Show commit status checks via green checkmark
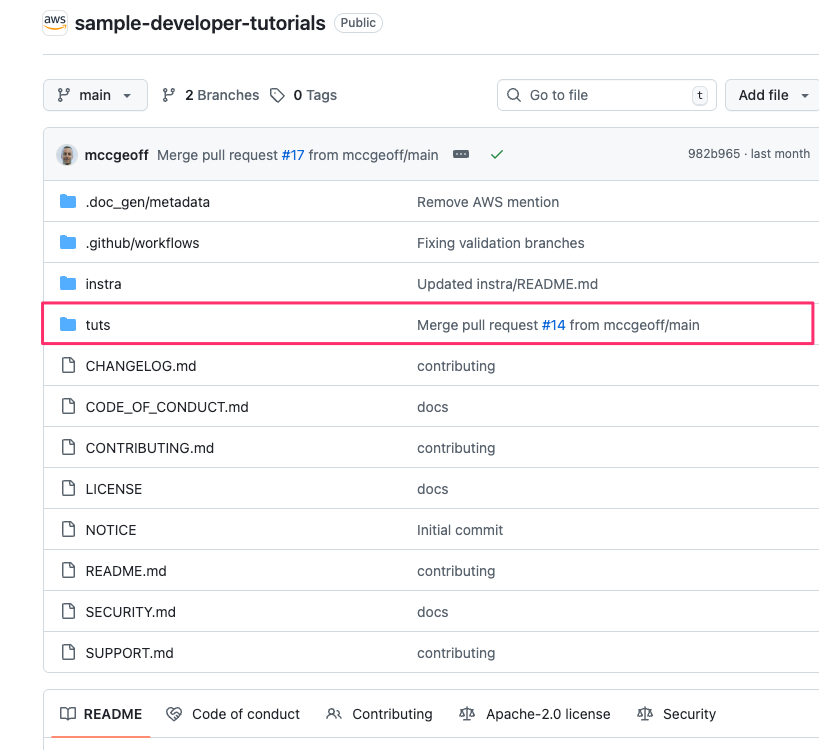Viewport: 819px width, 750px height. click(497, 154)
